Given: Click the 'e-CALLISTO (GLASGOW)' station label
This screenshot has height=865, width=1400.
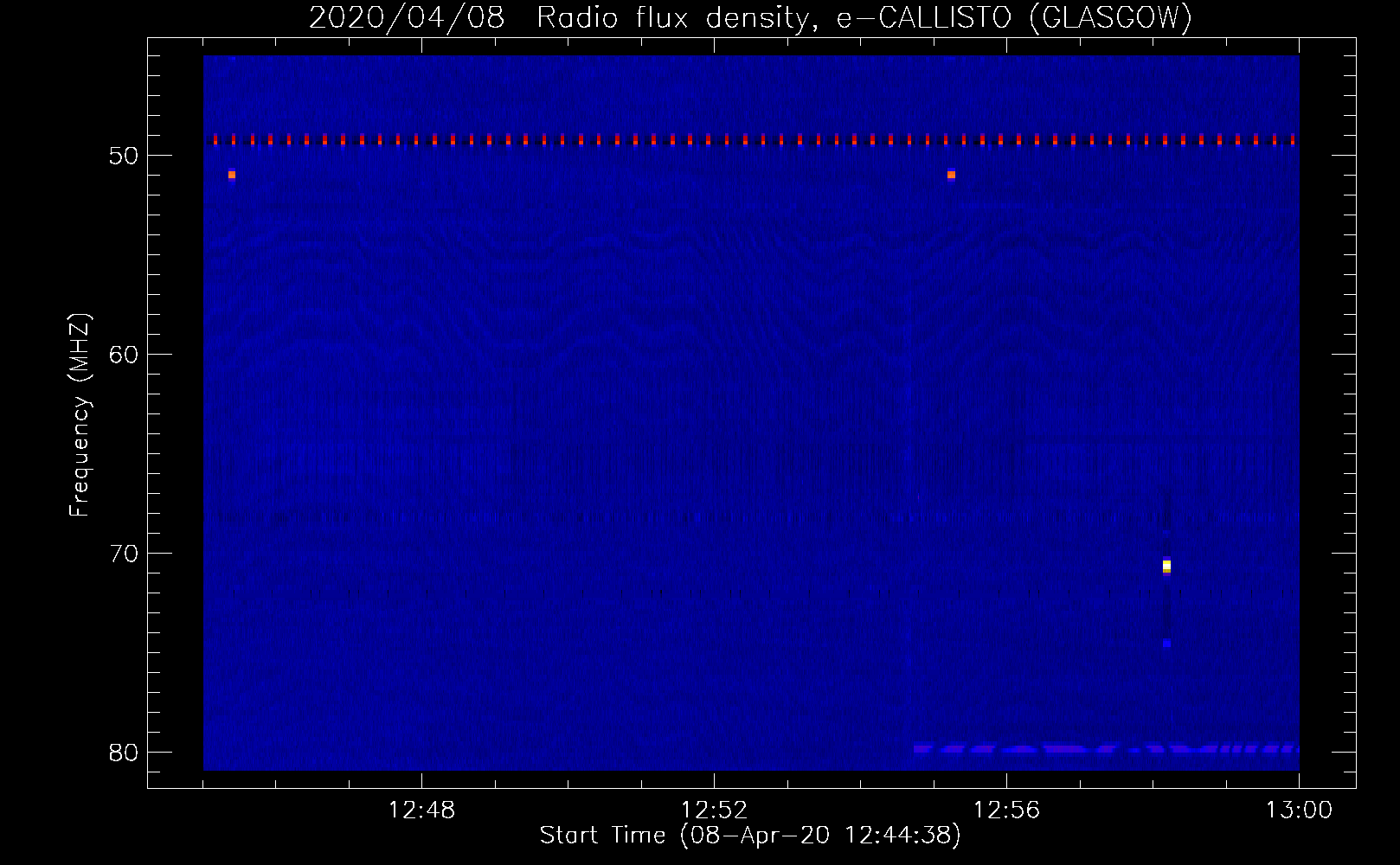Looking at the screenshot, I should pyautogui.click(x=1014, y=17).
